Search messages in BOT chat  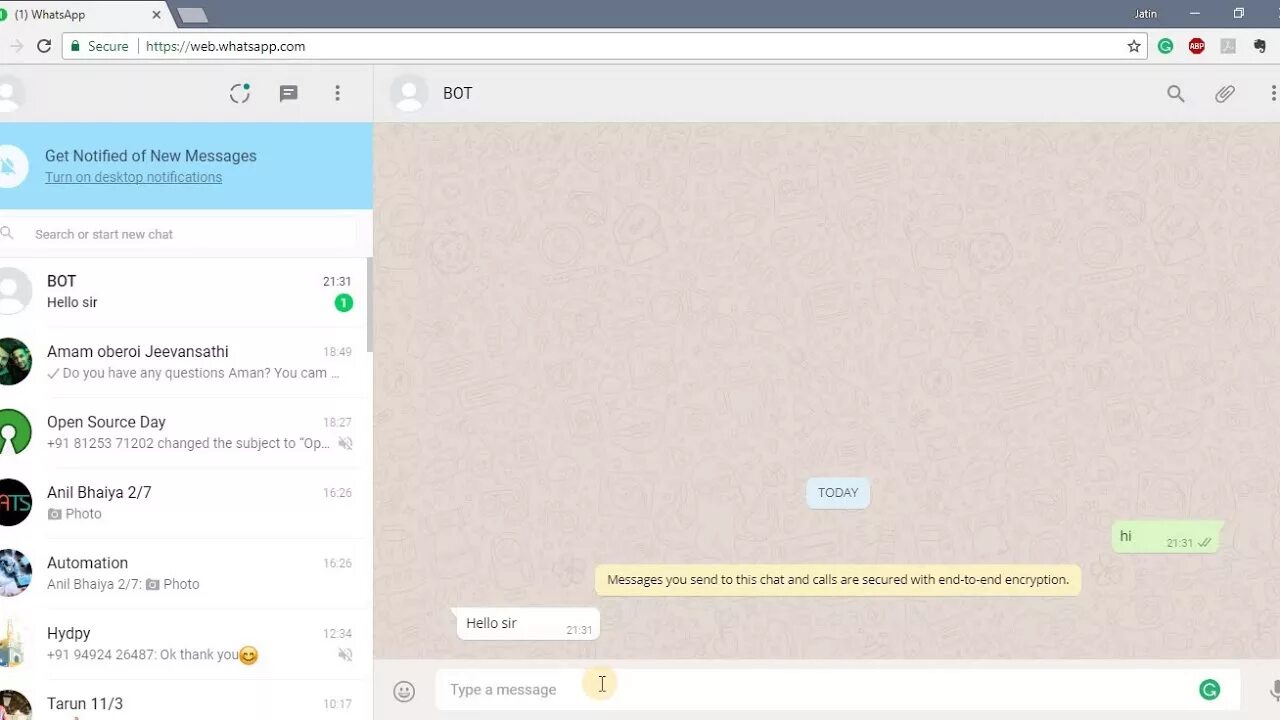click(x=1176, y=93)
